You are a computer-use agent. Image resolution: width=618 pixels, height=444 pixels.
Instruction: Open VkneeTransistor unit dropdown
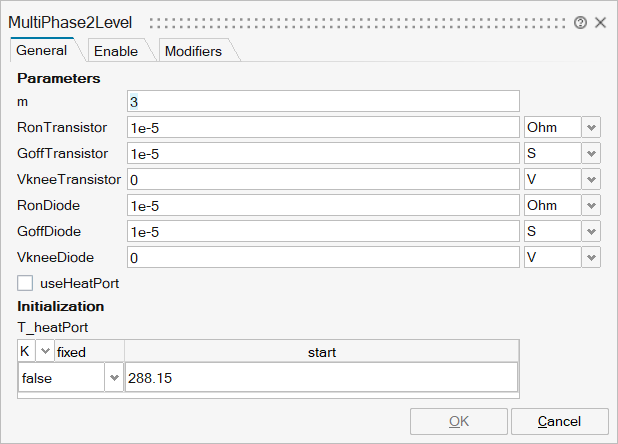point(591,179)
